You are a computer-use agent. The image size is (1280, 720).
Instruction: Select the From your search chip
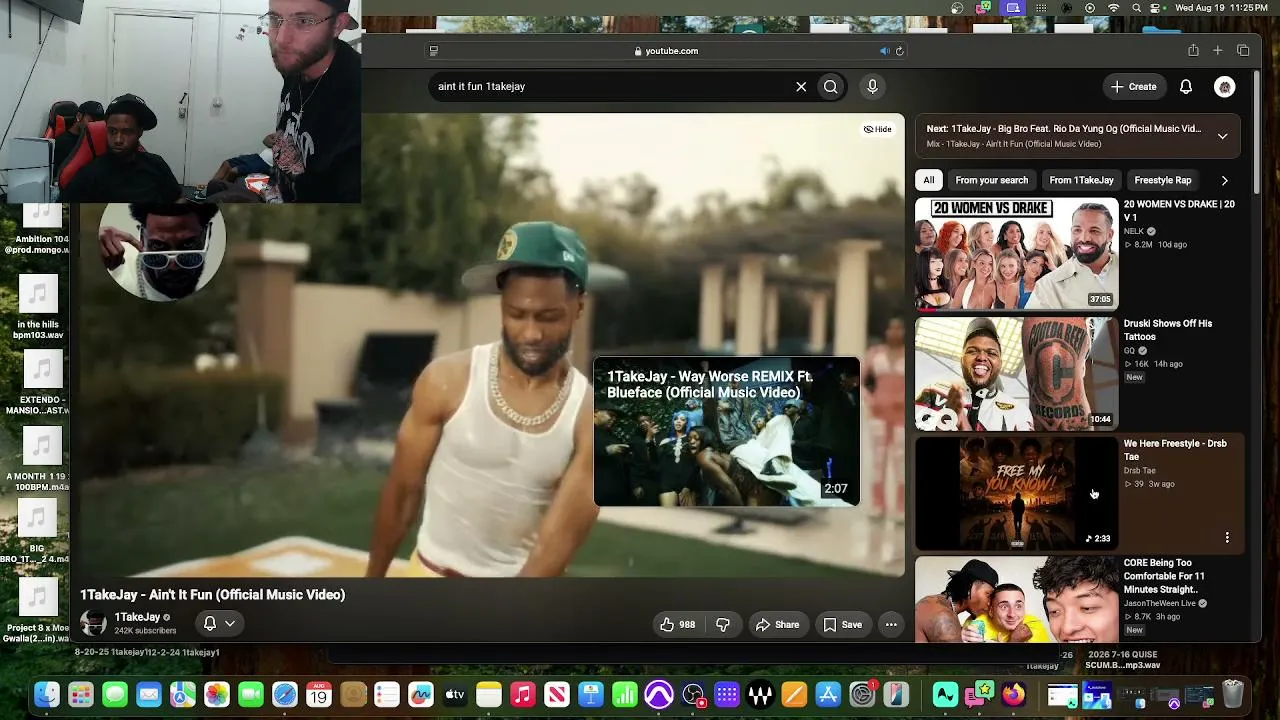pos(991,180)
